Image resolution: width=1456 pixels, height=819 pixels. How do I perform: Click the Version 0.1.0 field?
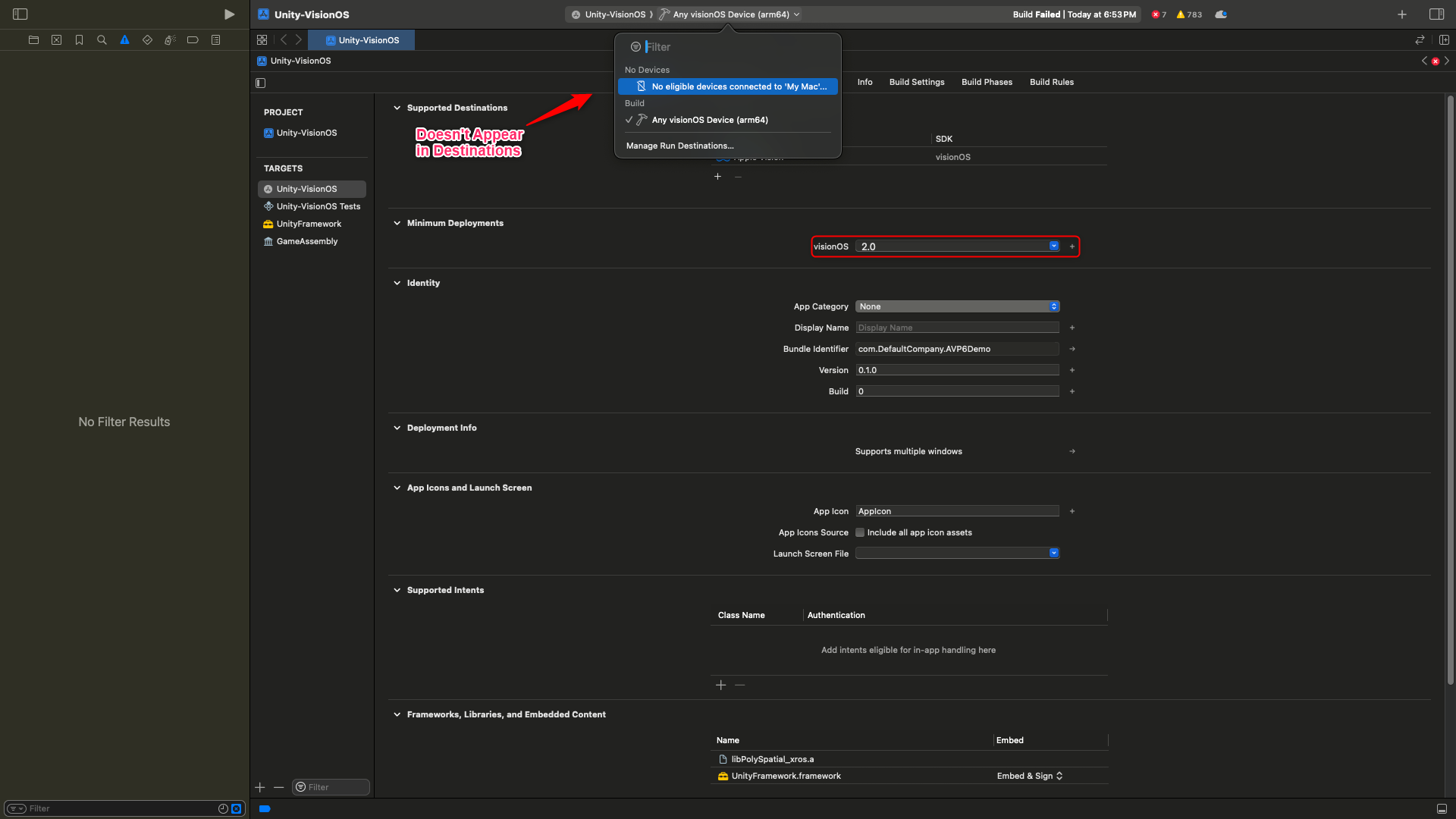click(x=957, y=370)
